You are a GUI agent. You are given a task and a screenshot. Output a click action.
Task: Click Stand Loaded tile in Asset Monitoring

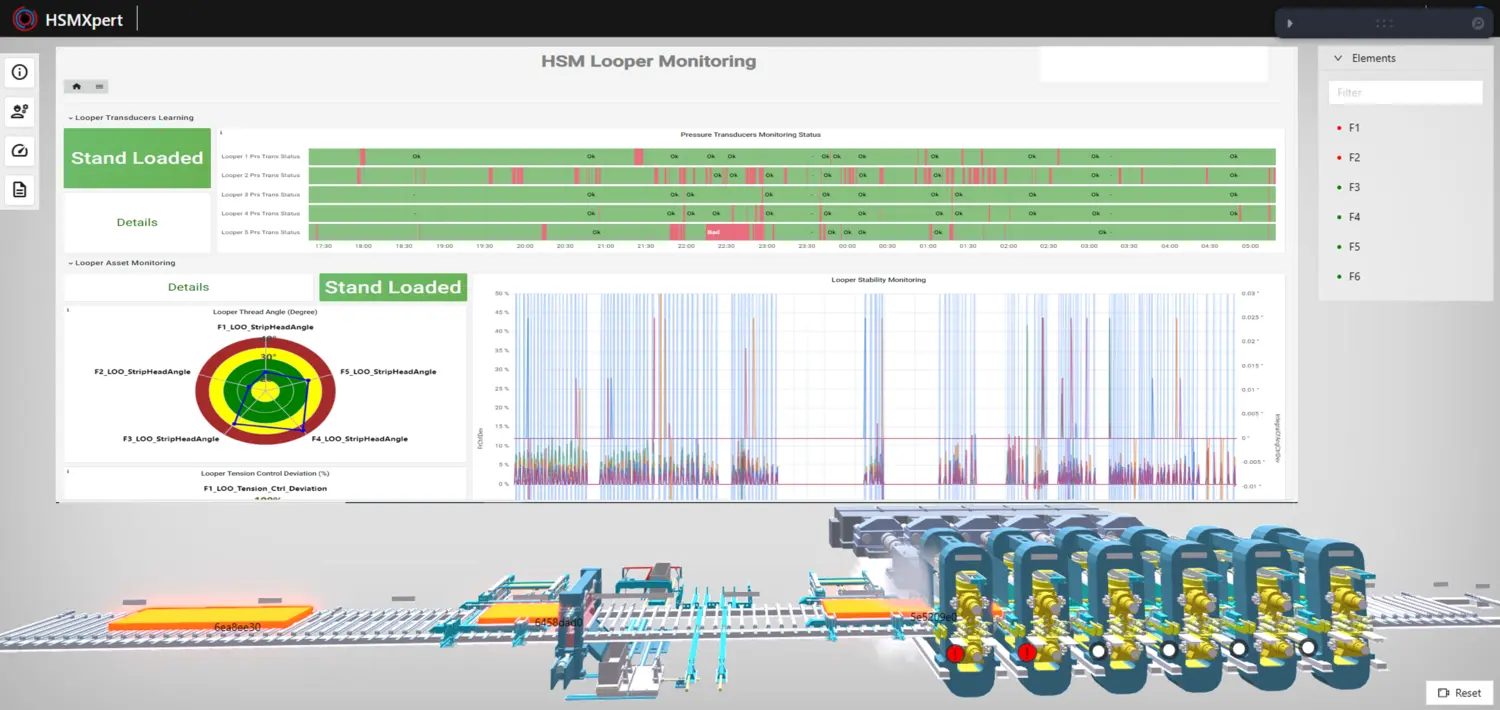[x=393, y=287]
